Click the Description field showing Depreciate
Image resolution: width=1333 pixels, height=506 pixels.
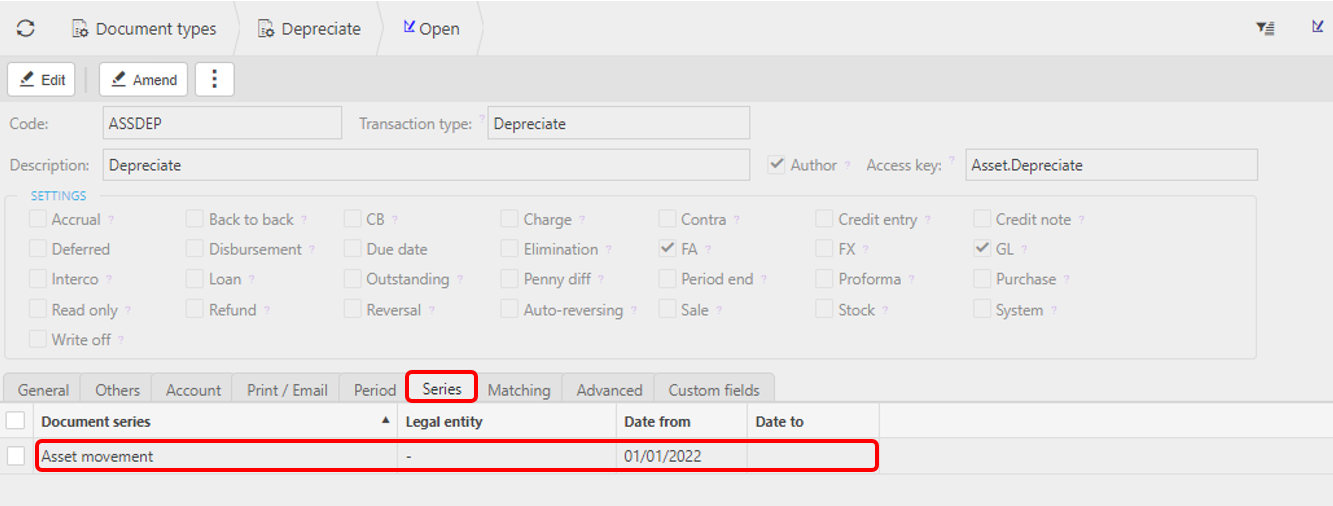coord(426,165)
